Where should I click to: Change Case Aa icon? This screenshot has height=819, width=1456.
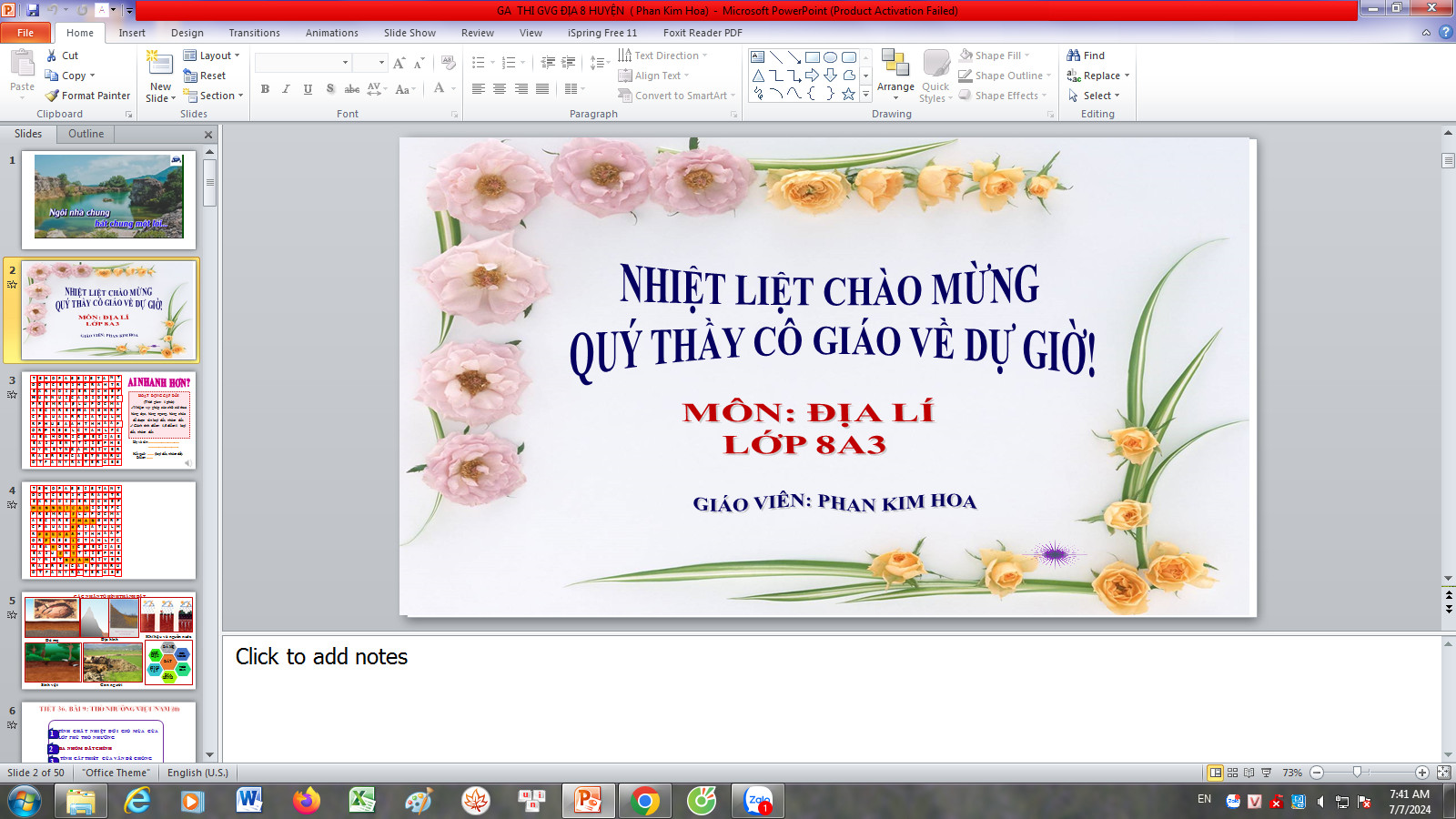tap(406, 89)
